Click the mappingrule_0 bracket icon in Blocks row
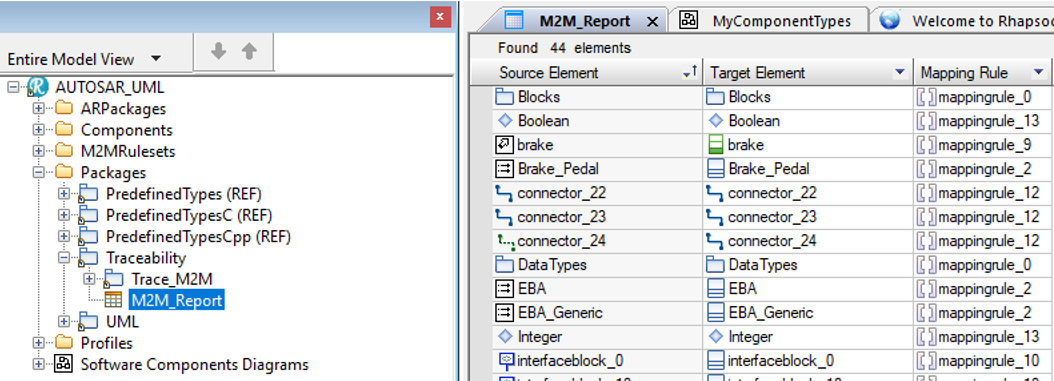The width and height of the screenshot is (1054, 381). 926,97
